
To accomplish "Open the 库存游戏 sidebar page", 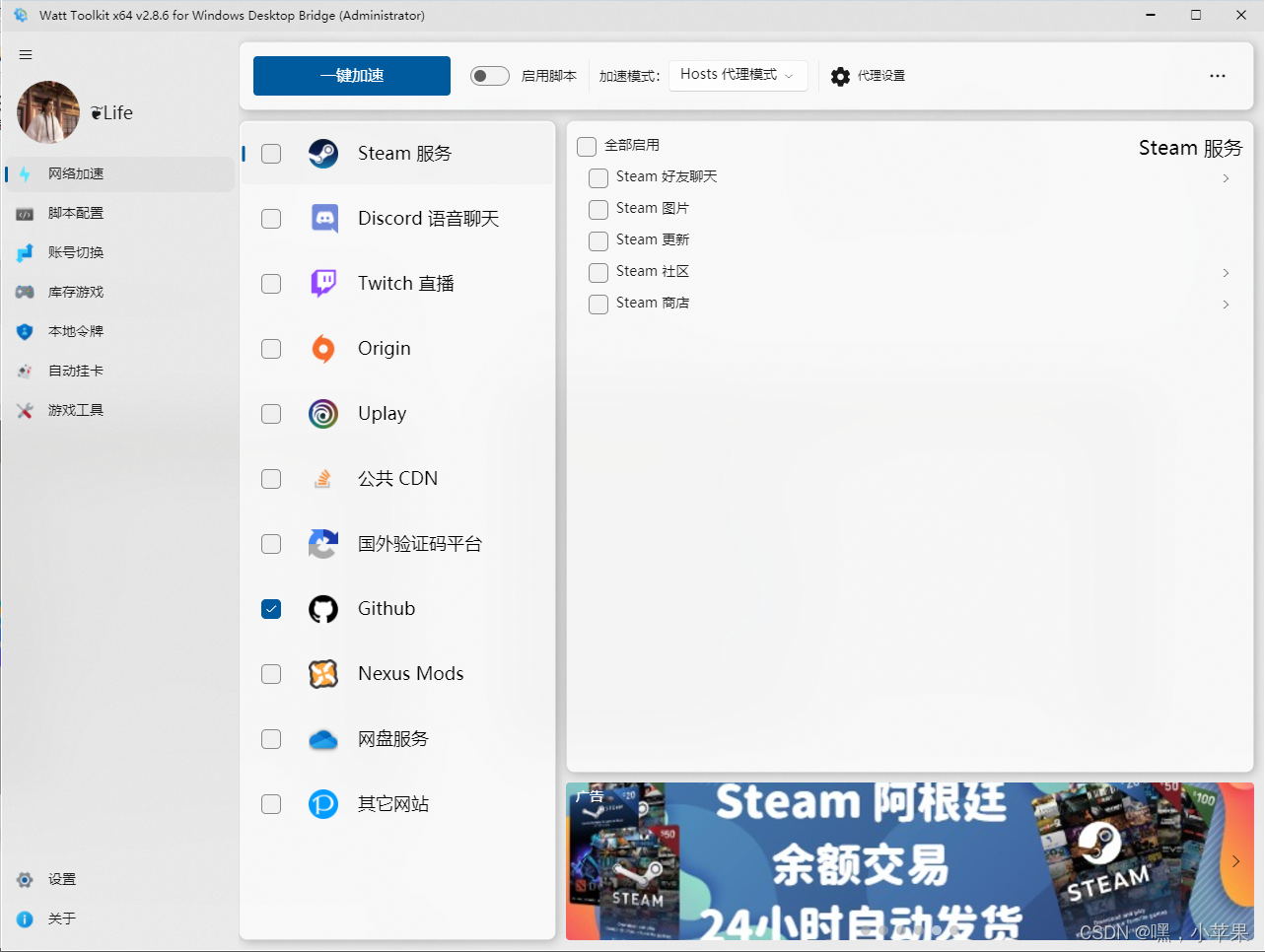I will point(119,293).
